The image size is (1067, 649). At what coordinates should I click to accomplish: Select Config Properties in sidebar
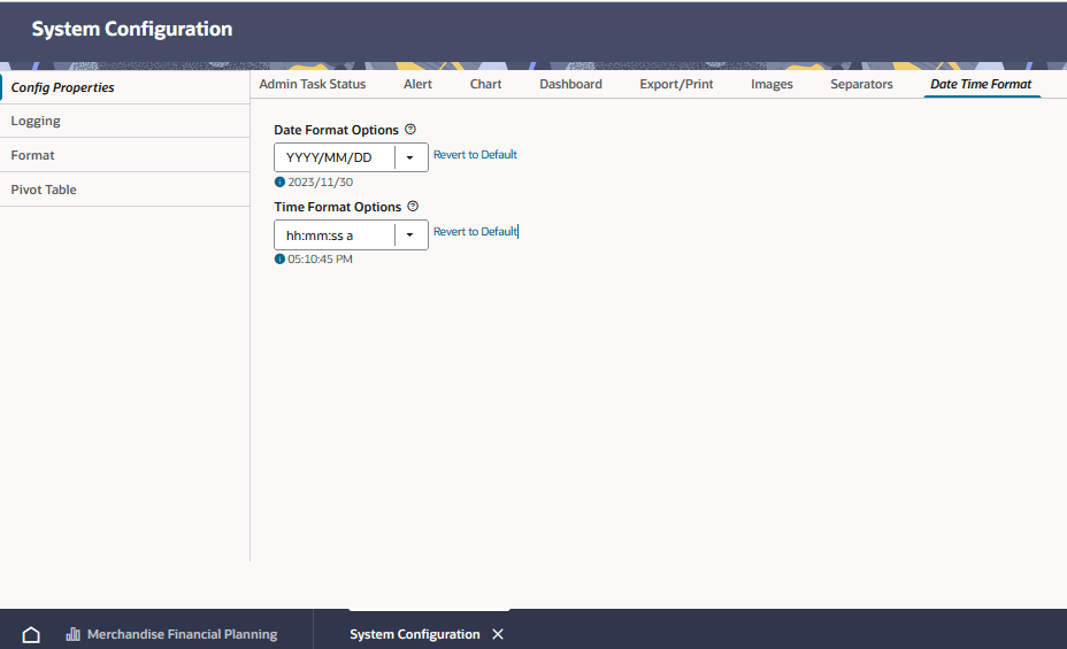click(125, 87)
